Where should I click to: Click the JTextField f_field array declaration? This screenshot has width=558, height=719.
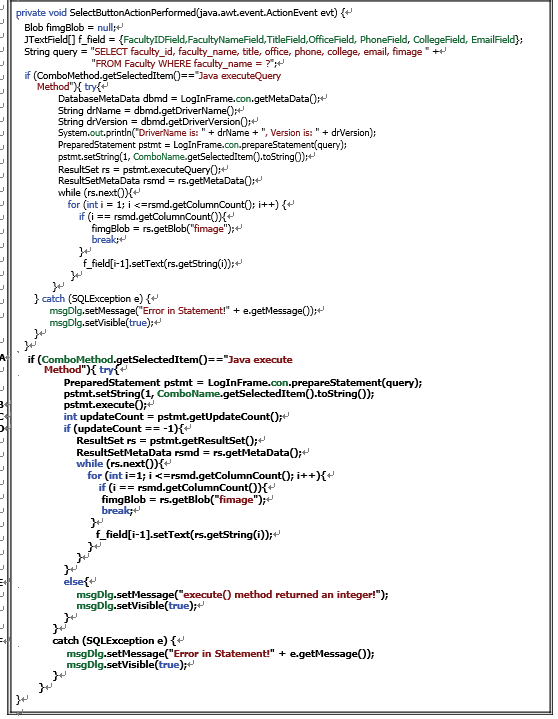coord(273,40)
